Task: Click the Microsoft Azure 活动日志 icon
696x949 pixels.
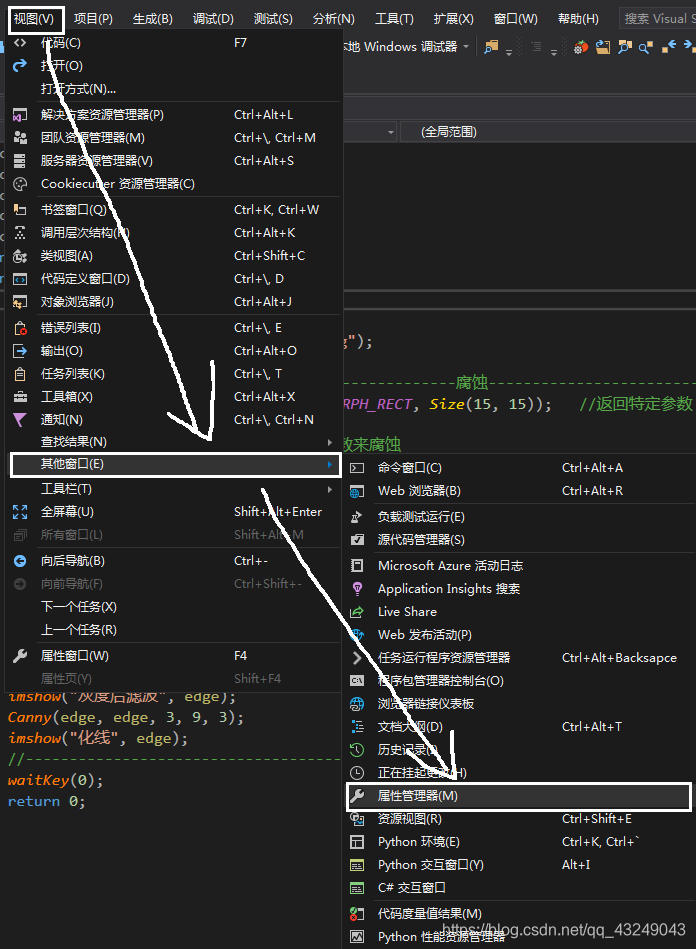Action: tap(357, 565)
